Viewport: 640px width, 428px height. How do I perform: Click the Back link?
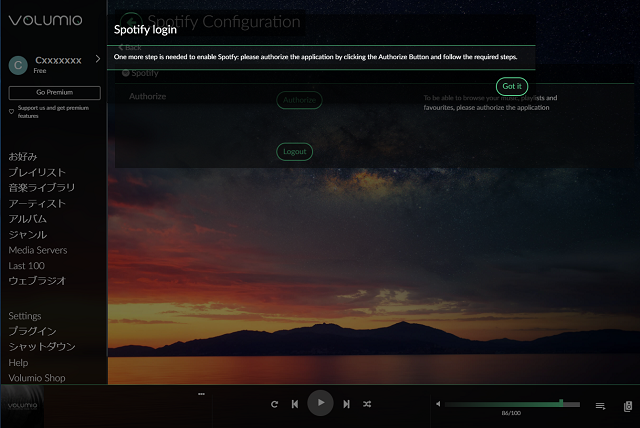(130, 47)
